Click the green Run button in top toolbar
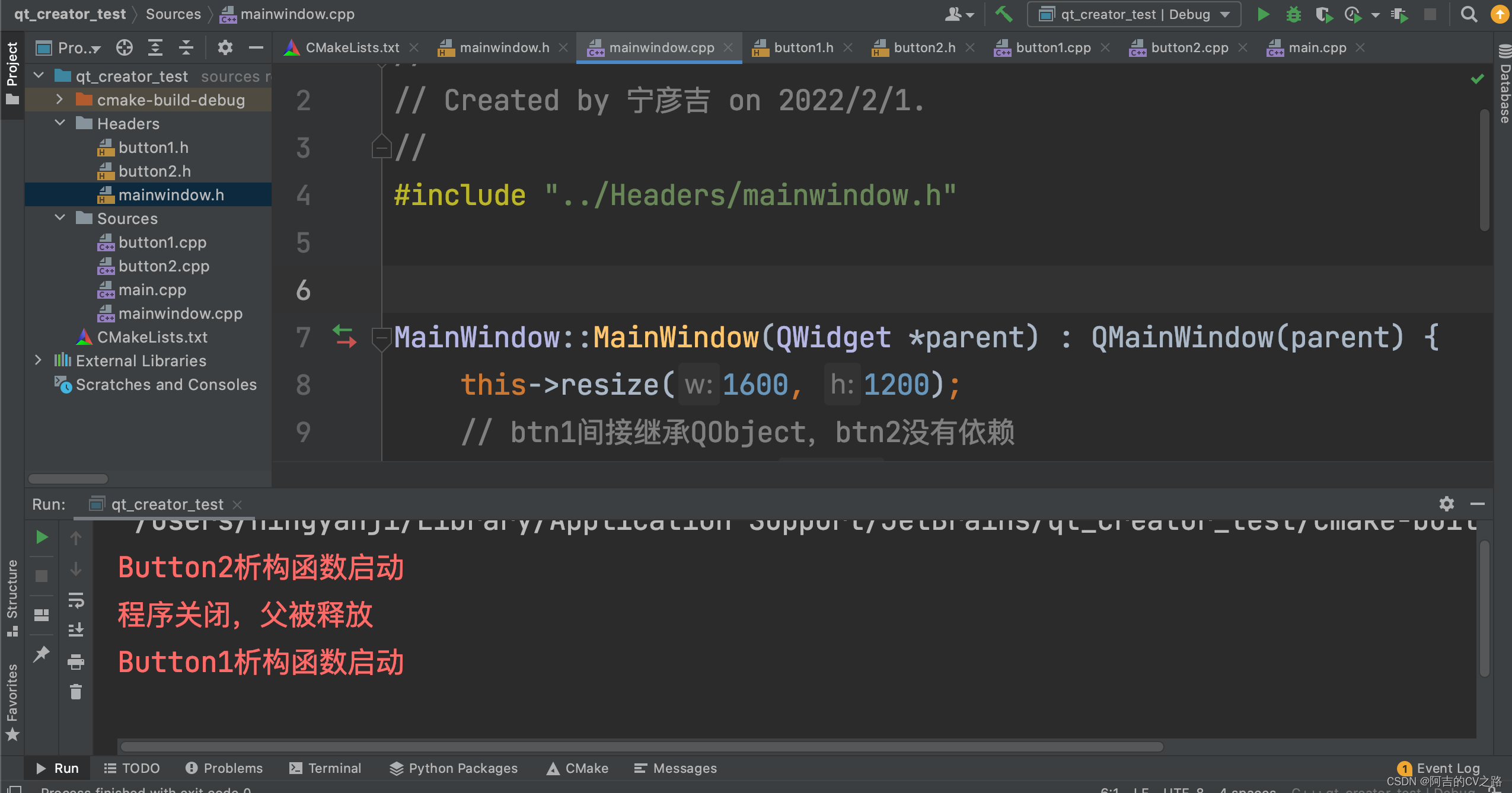This screenshot has height=793, width=1512. [1263, 14]
